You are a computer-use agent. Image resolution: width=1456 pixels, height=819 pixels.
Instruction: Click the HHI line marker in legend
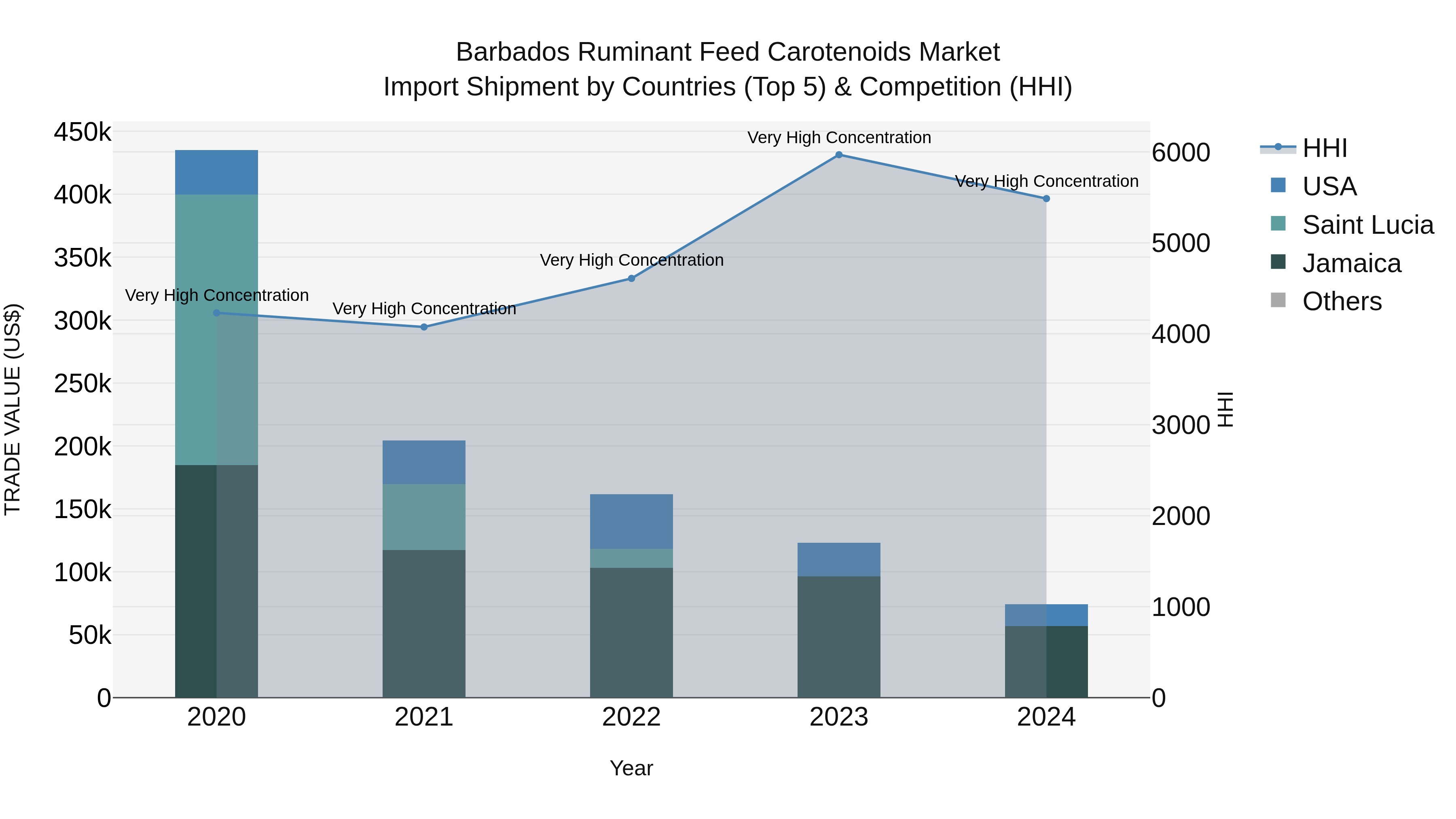click(x=1278, y=147)
